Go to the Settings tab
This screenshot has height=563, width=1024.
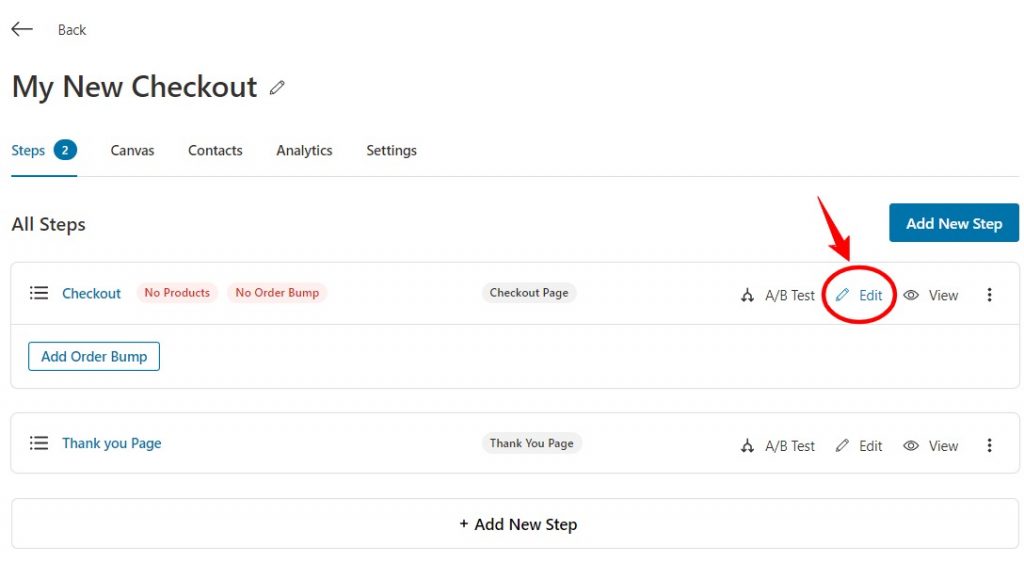[x=391, y=150]
